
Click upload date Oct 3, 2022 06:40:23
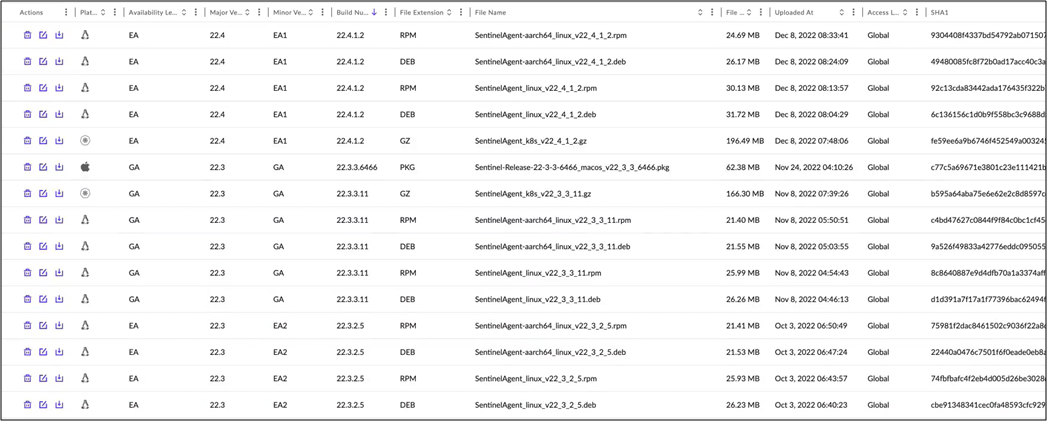point(811,405)
